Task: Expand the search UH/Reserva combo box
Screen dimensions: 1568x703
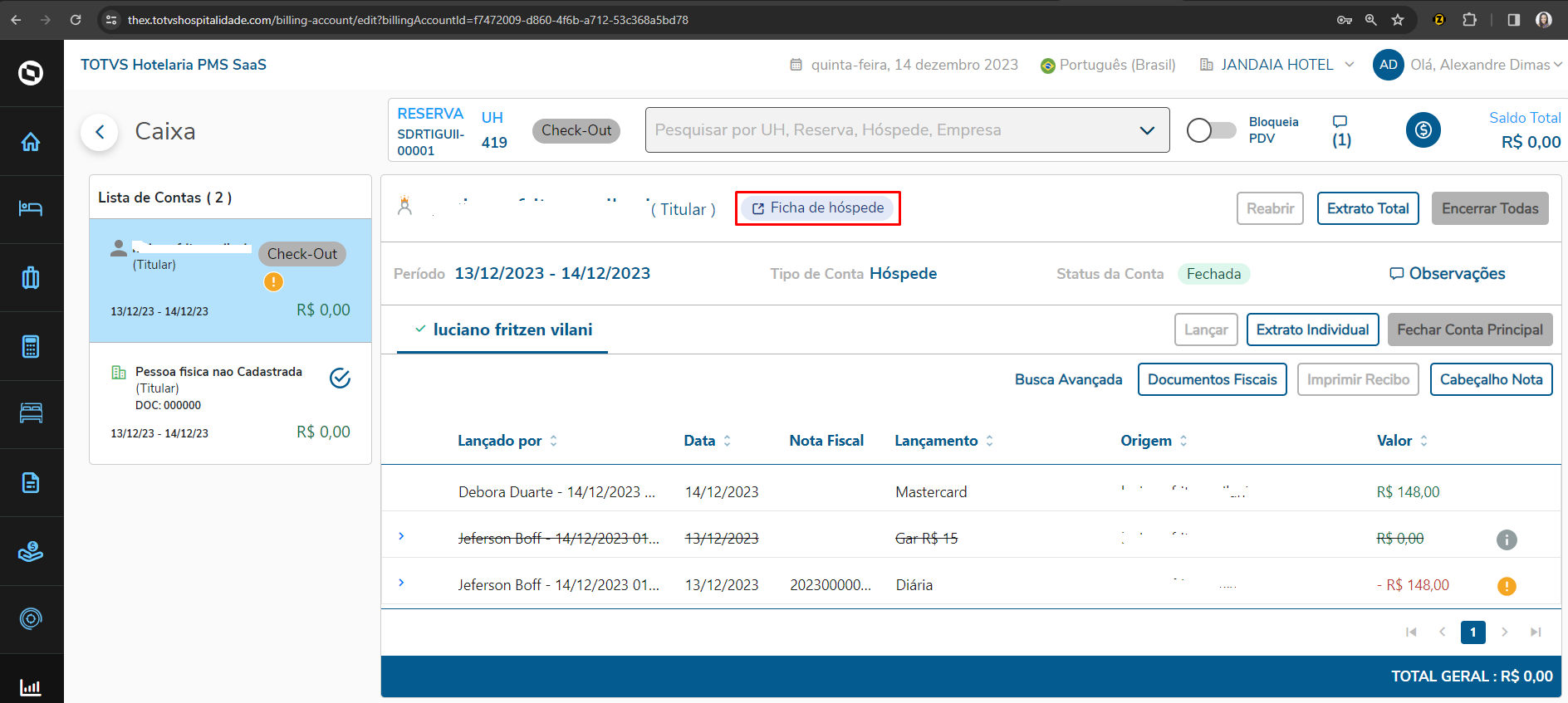Action: (x=907, y=129)
